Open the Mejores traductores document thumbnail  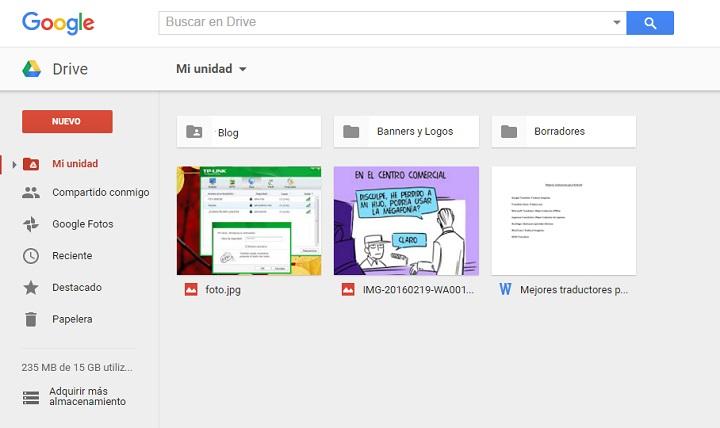point(563,221)
